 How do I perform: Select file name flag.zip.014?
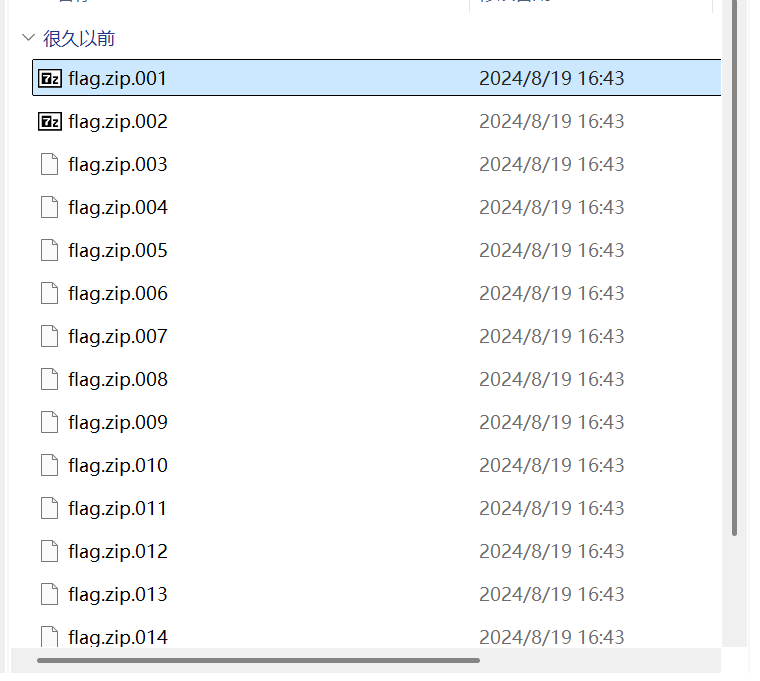coord(118,637)
